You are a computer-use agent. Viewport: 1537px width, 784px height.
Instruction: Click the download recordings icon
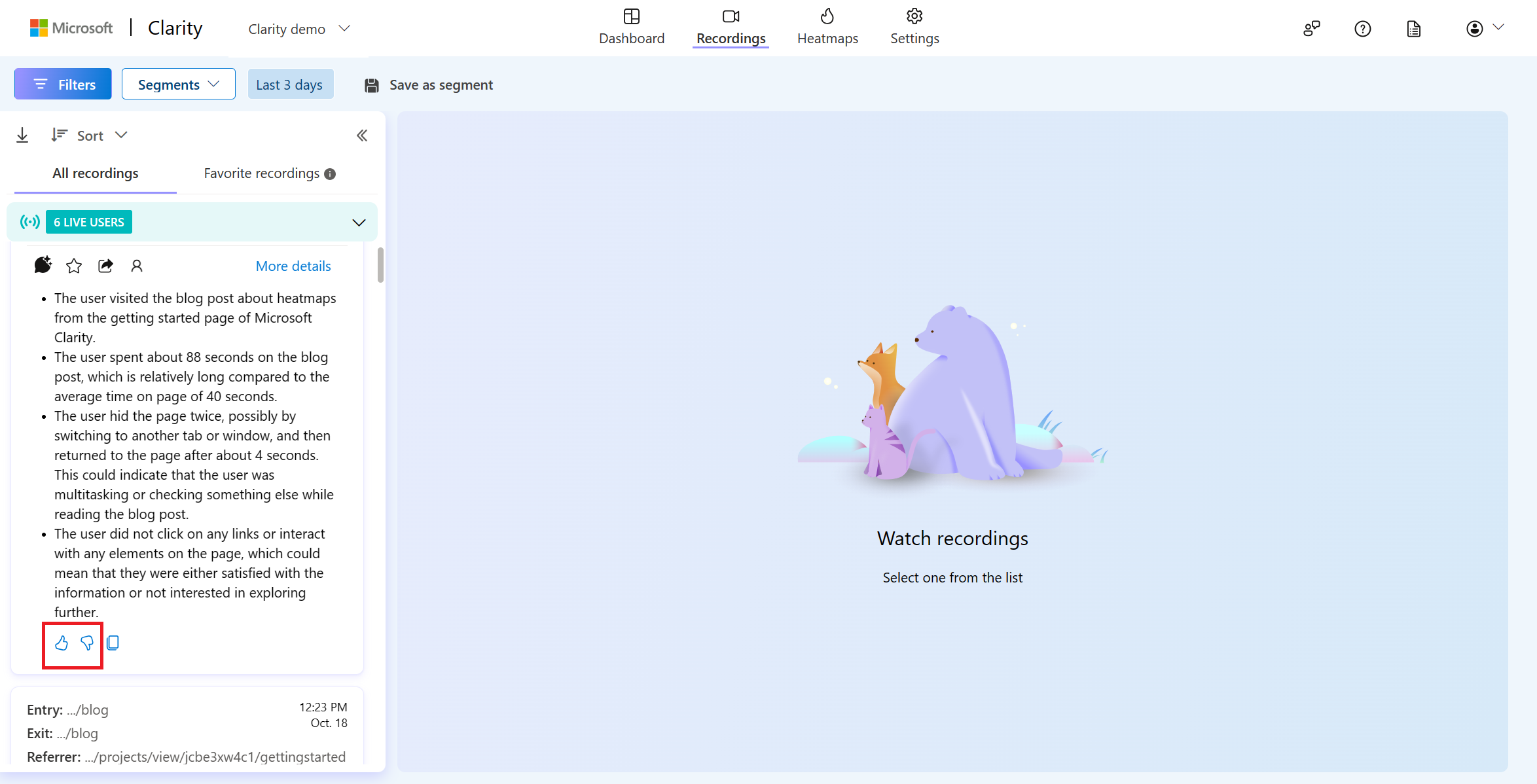[22, 135]
